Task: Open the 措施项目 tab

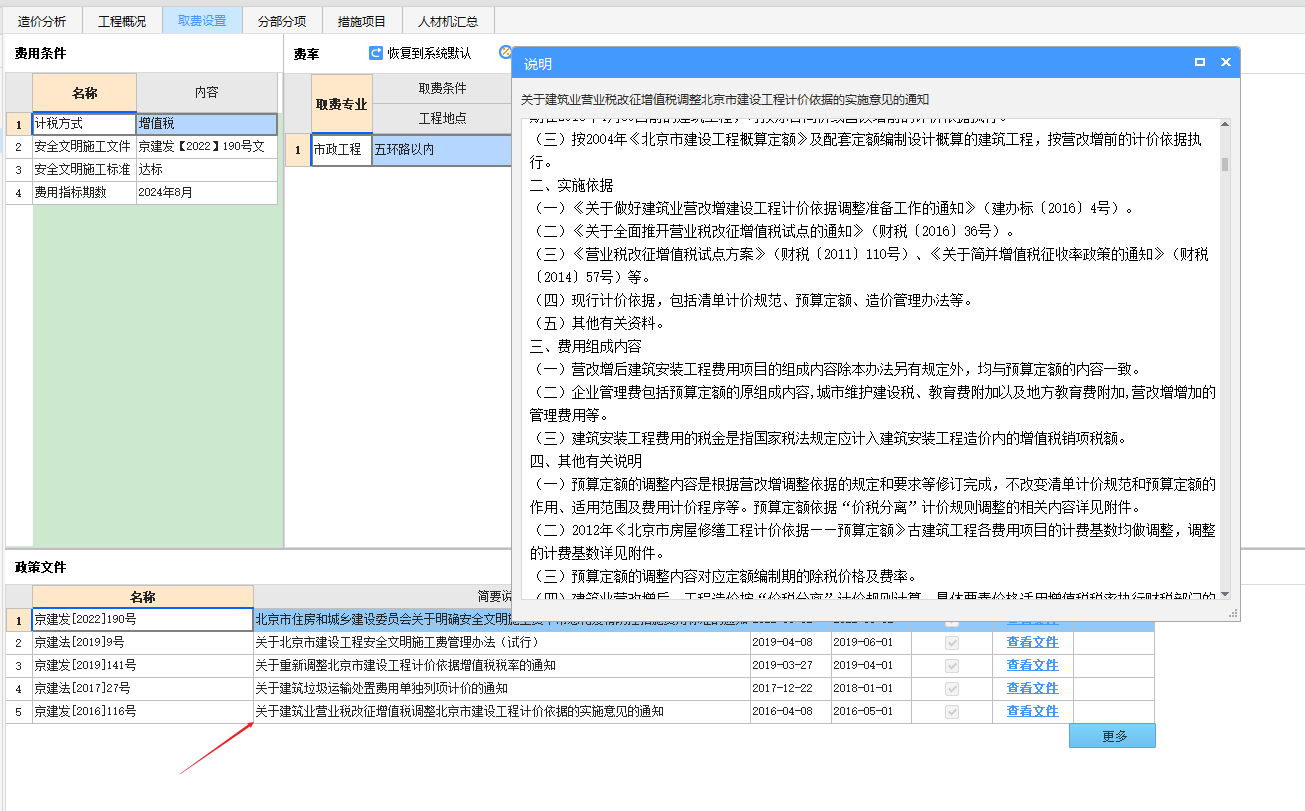Action: [x=362, y=21]
